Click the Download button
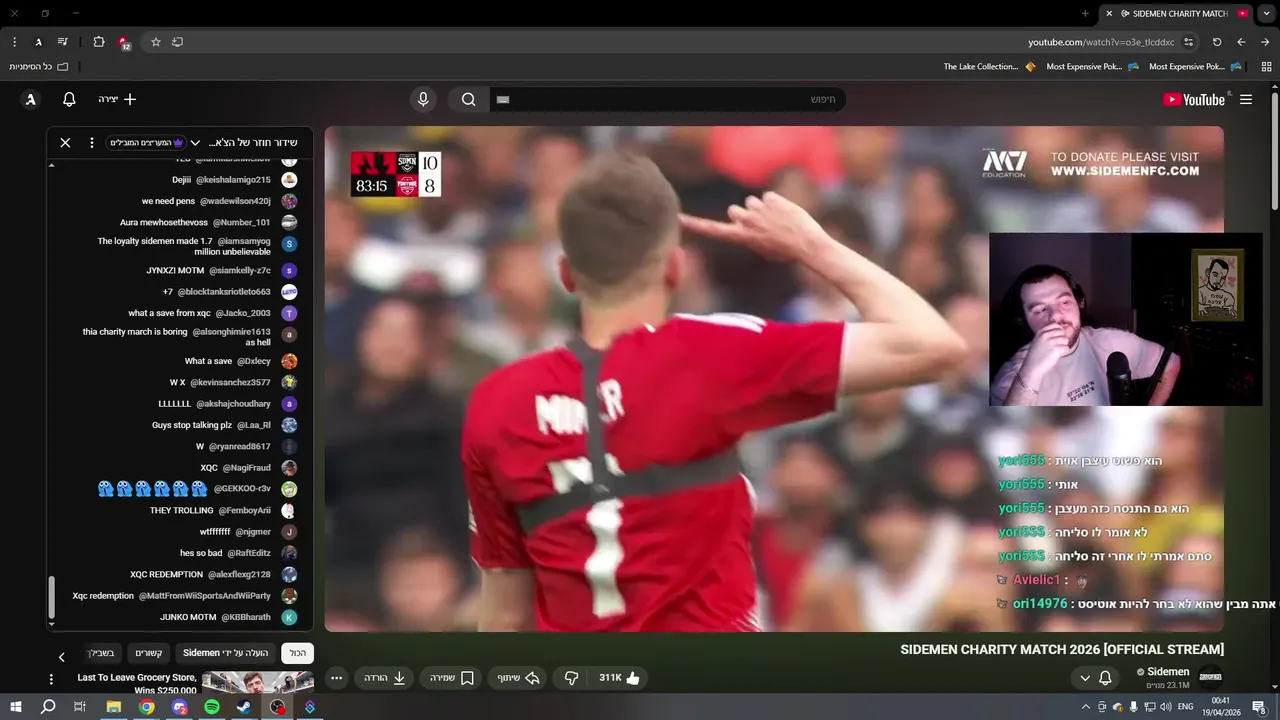Image resolution: width=1280 pixels, height=720 pixels. [385, 678]
